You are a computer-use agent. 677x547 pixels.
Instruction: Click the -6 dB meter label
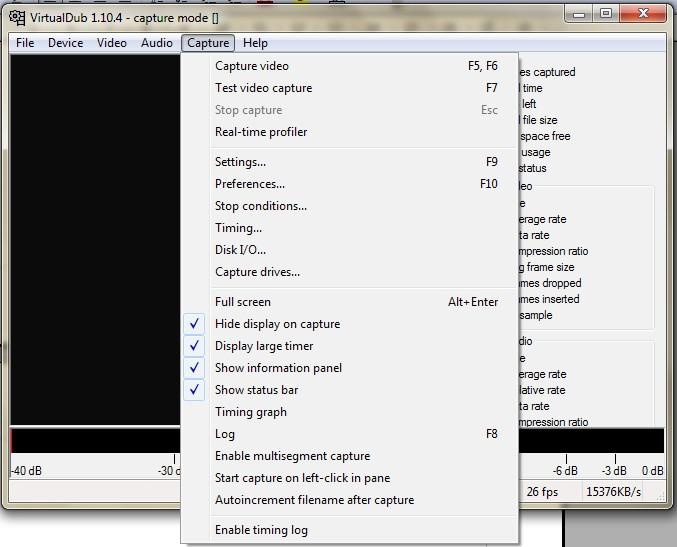(565, 471)
